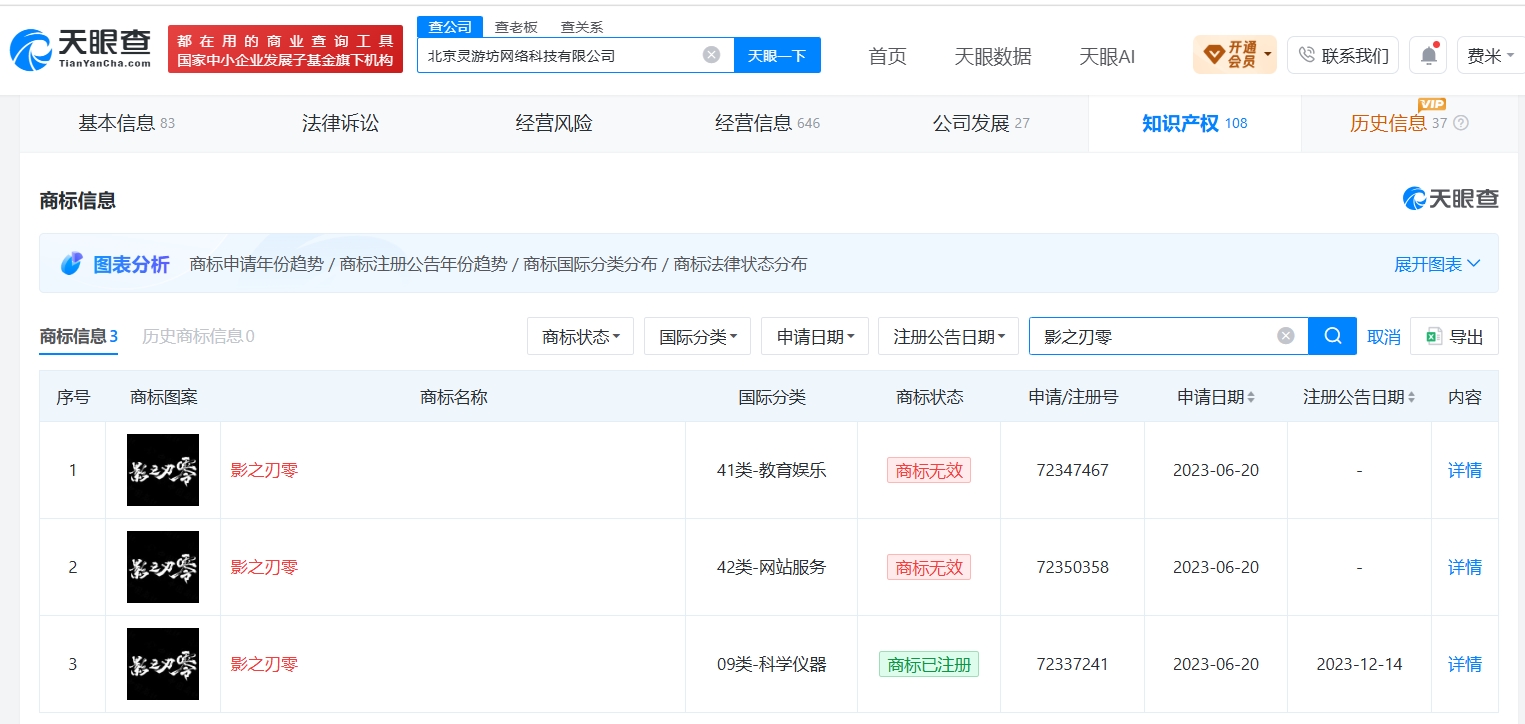
Task: Open the 费米 user account dropdown
Action: click(x=1490, y=55)
